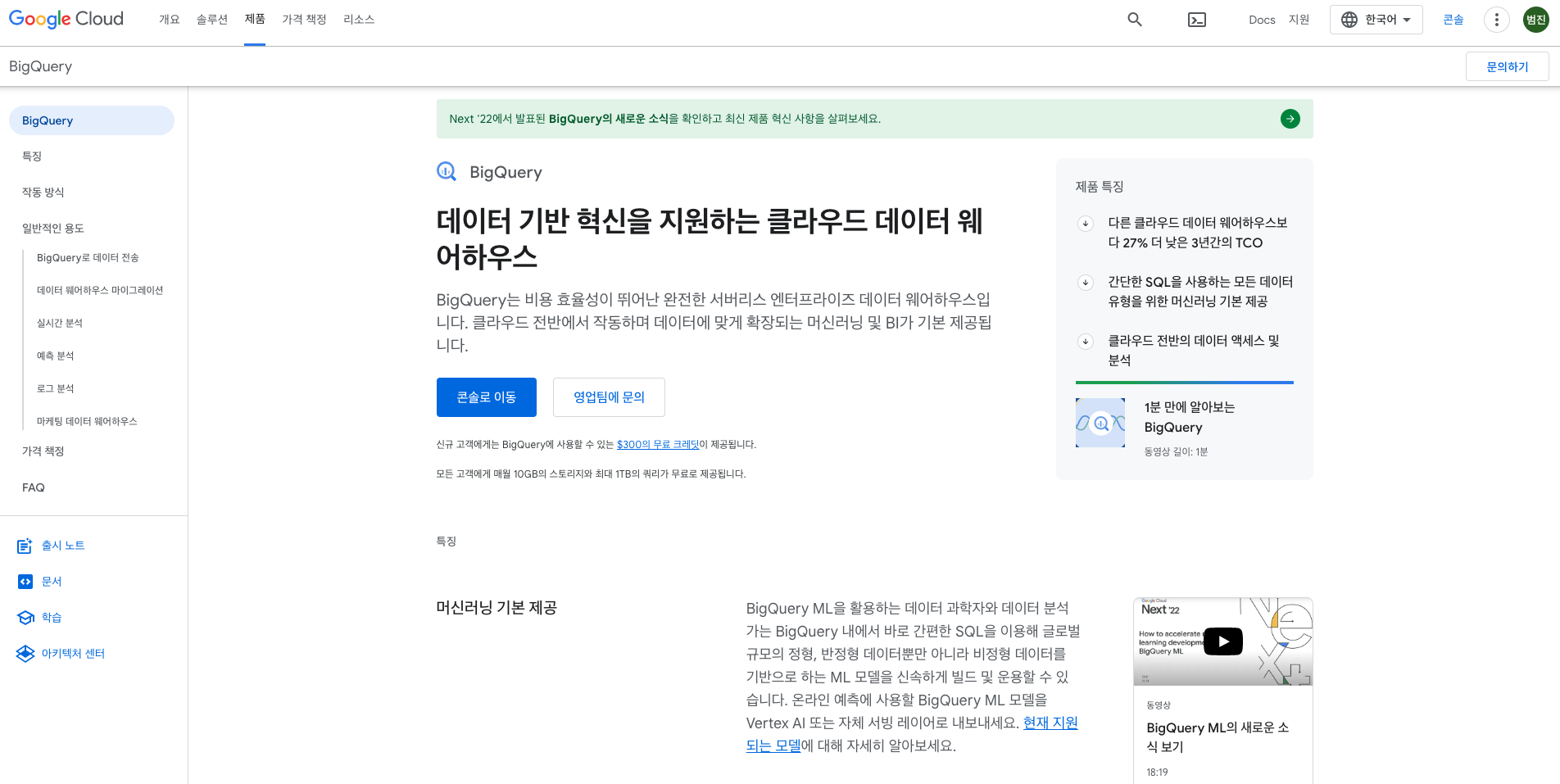Select the 제품 nav tab
The height and width of the screenshot is (784, 1560).
click(x=255, y=19)
